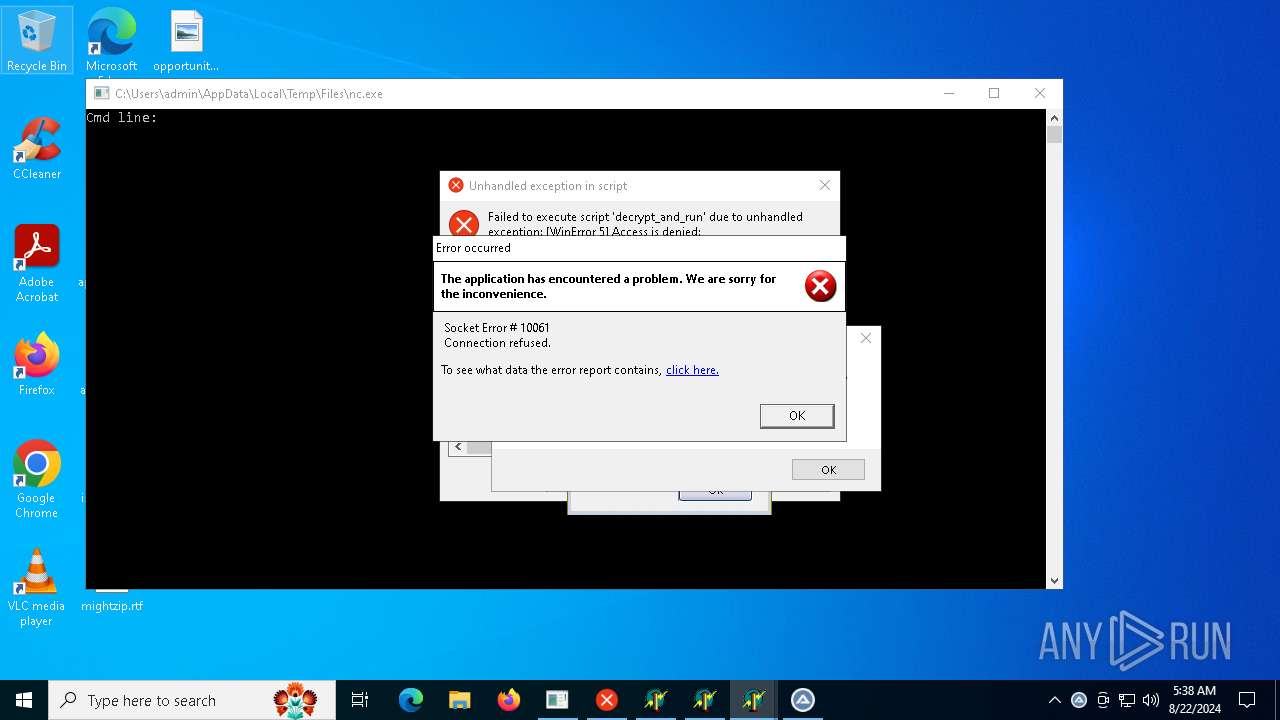Switch to the blue triangle app in the taskbar
This screenshot has width=1280, height=720.
(802, 700)
